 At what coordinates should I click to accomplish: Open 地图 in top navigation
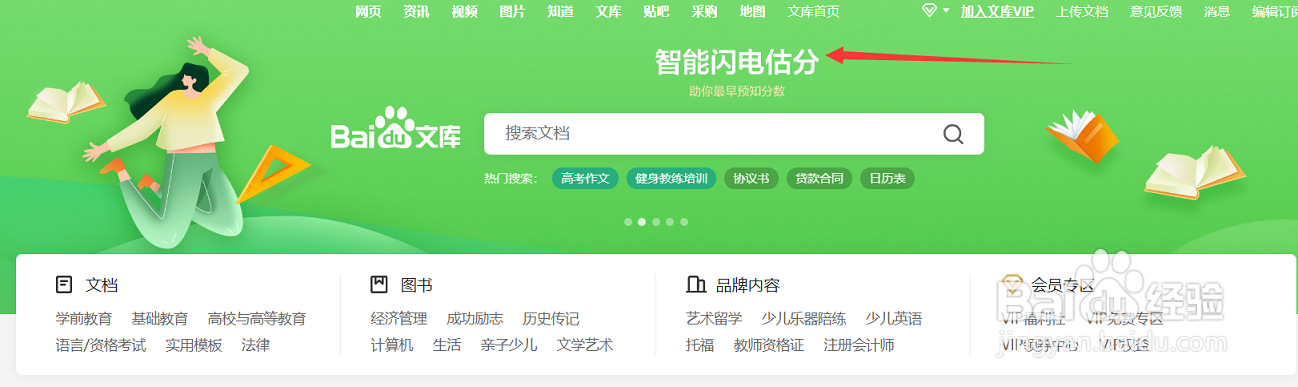pyautogui.click(x=752, y=12)
